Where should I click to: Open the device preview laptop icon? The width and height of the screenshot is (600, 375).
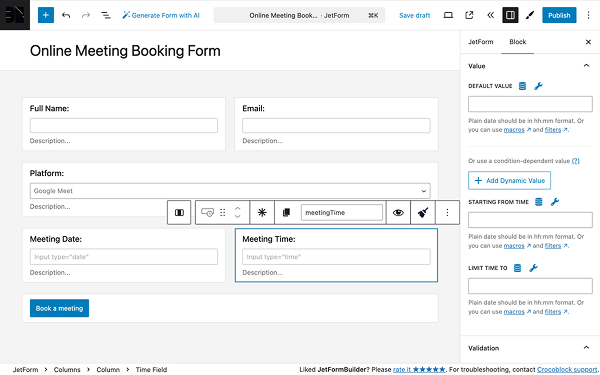448,15
